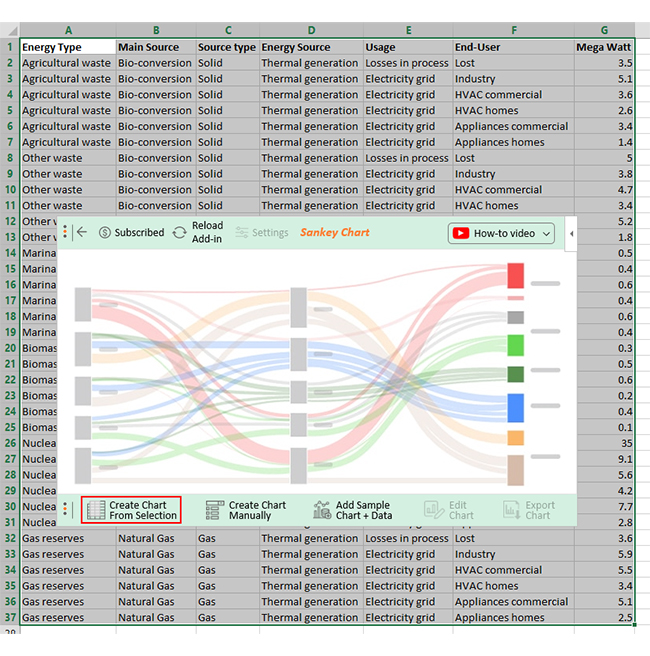Click Appliances commercial cell in row 6
Screen dimensions: 650x656
click(x=514, y=126)
